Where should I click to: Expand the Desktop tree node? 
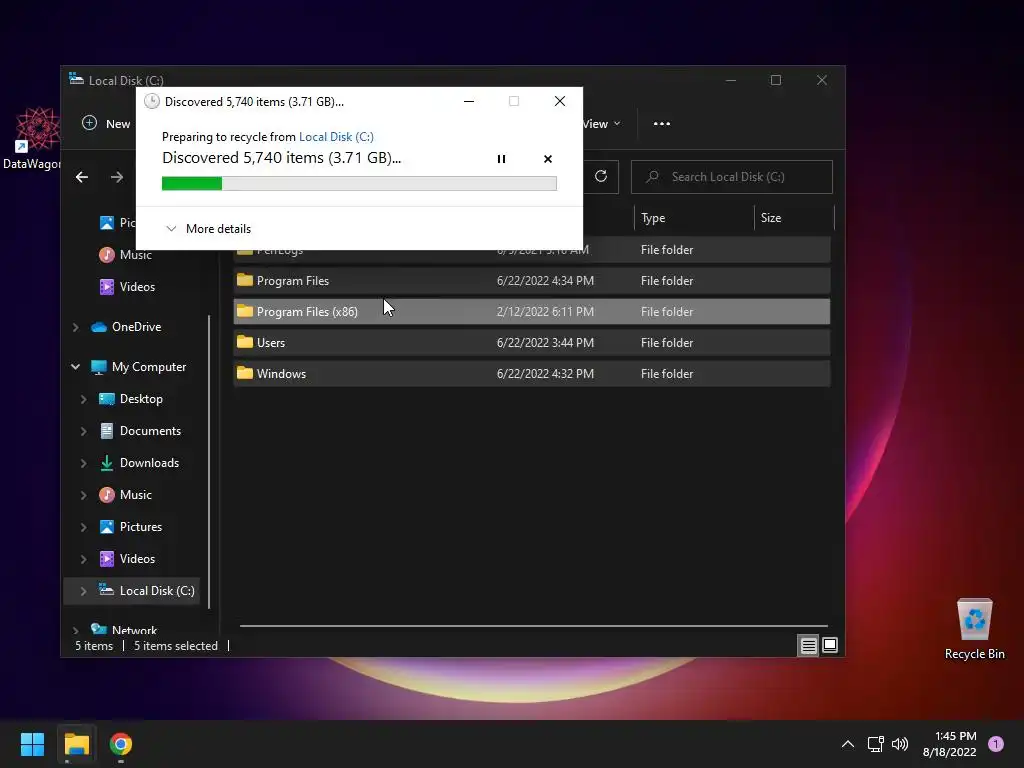click(x=83, y=399)
